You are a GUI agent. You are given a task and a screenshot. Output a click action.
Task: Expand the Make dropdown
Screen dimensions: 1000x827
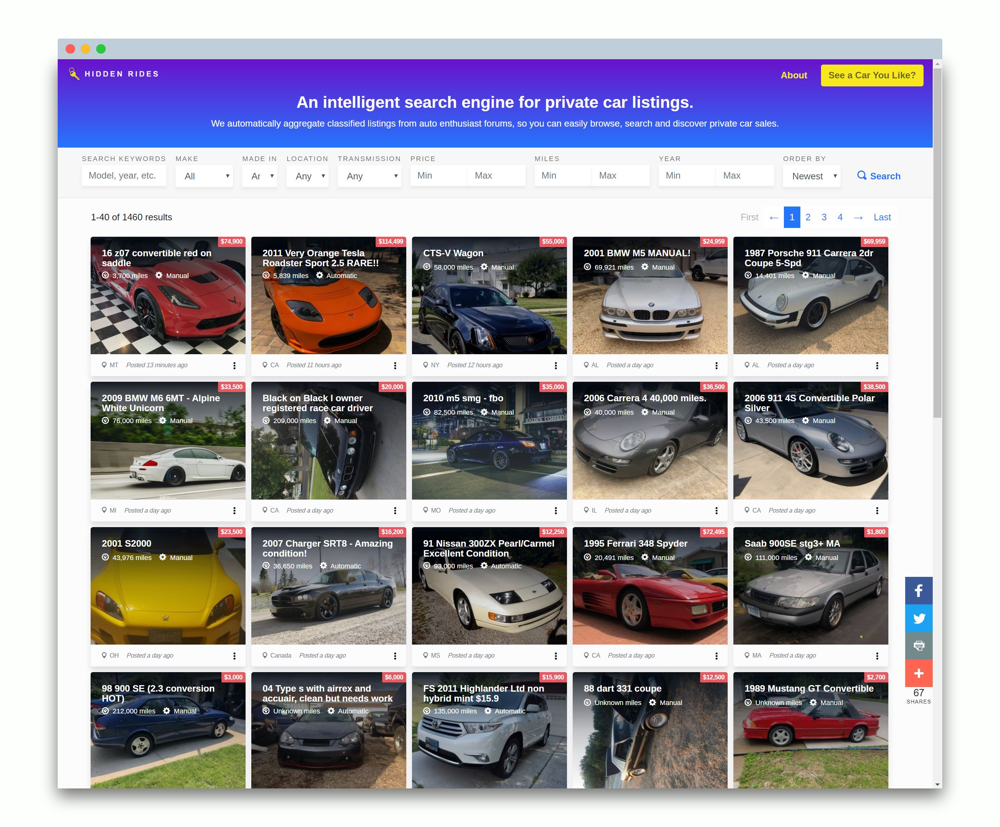[204, 176]
